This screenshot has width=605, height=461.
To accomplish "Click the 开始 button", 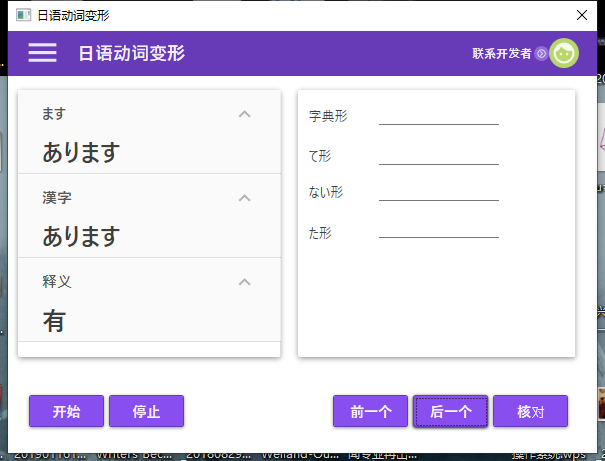I will tap(66, 411).
